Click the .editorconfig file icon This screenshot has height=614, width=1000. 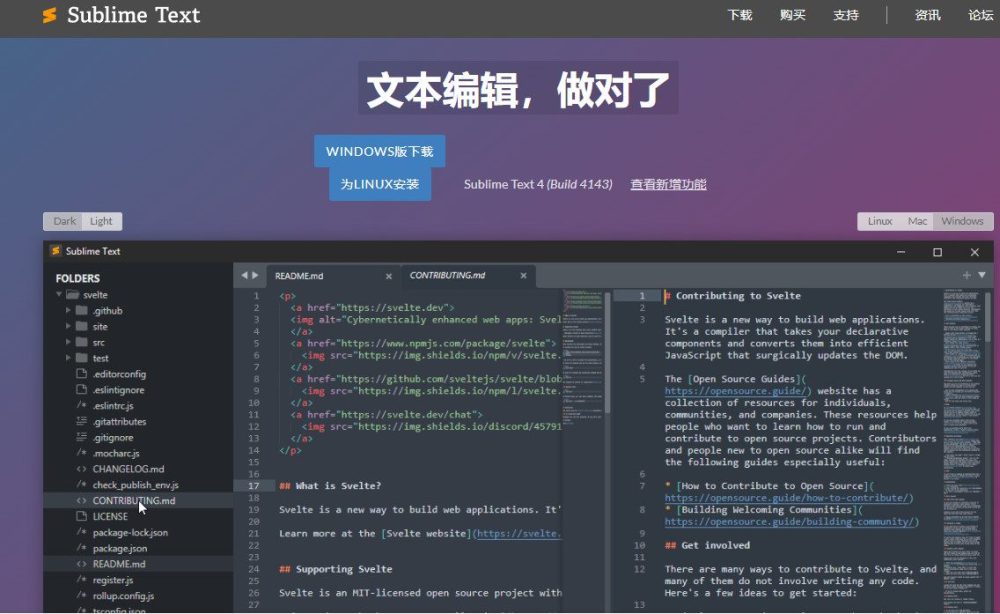tap(82, 374)
